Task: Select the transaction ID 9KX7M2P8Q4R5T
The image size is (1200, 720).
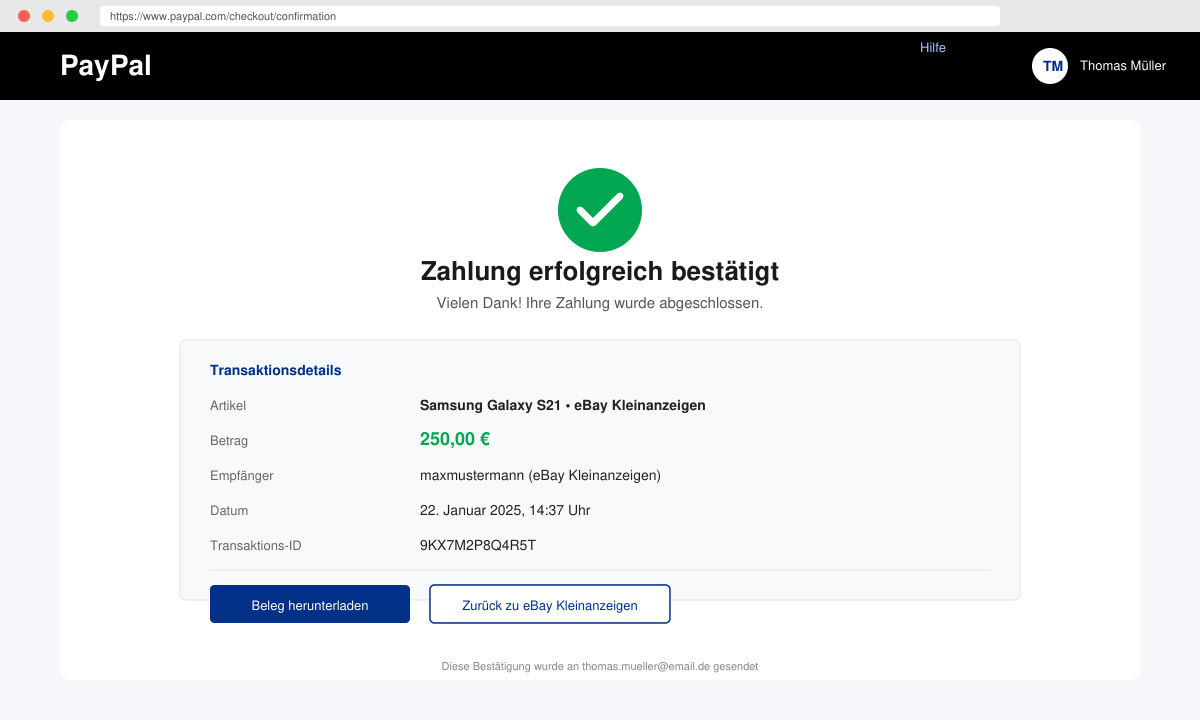Action: (x=478, y=546)
